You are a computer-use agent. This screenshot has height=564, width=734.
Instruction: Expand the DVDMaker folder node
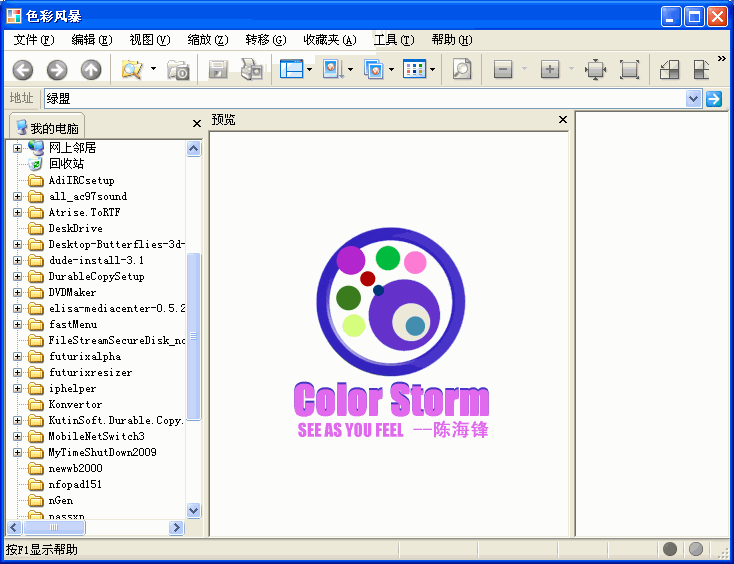pos(17,293)
